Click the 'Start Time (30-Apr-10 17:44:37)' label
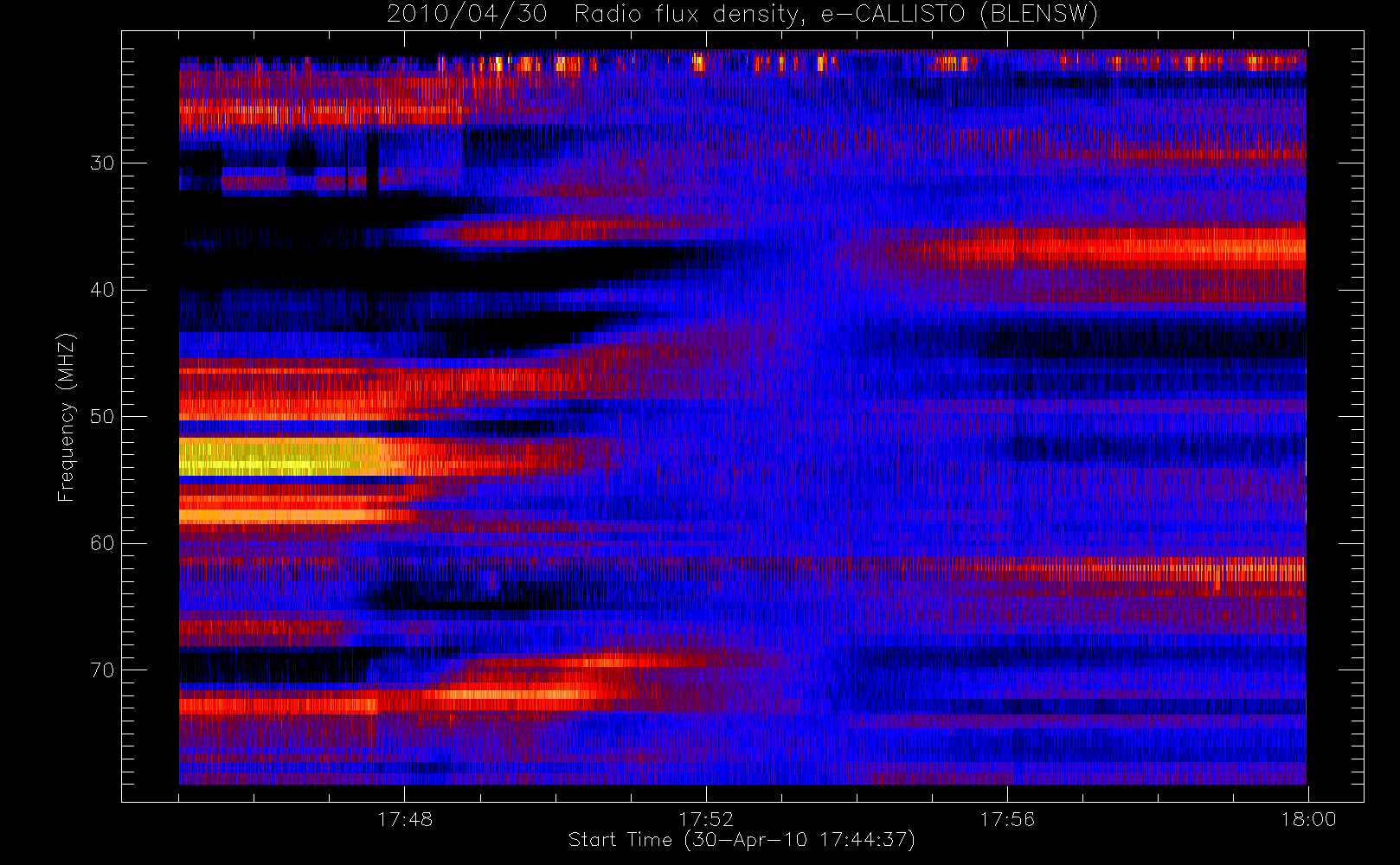 742,840
